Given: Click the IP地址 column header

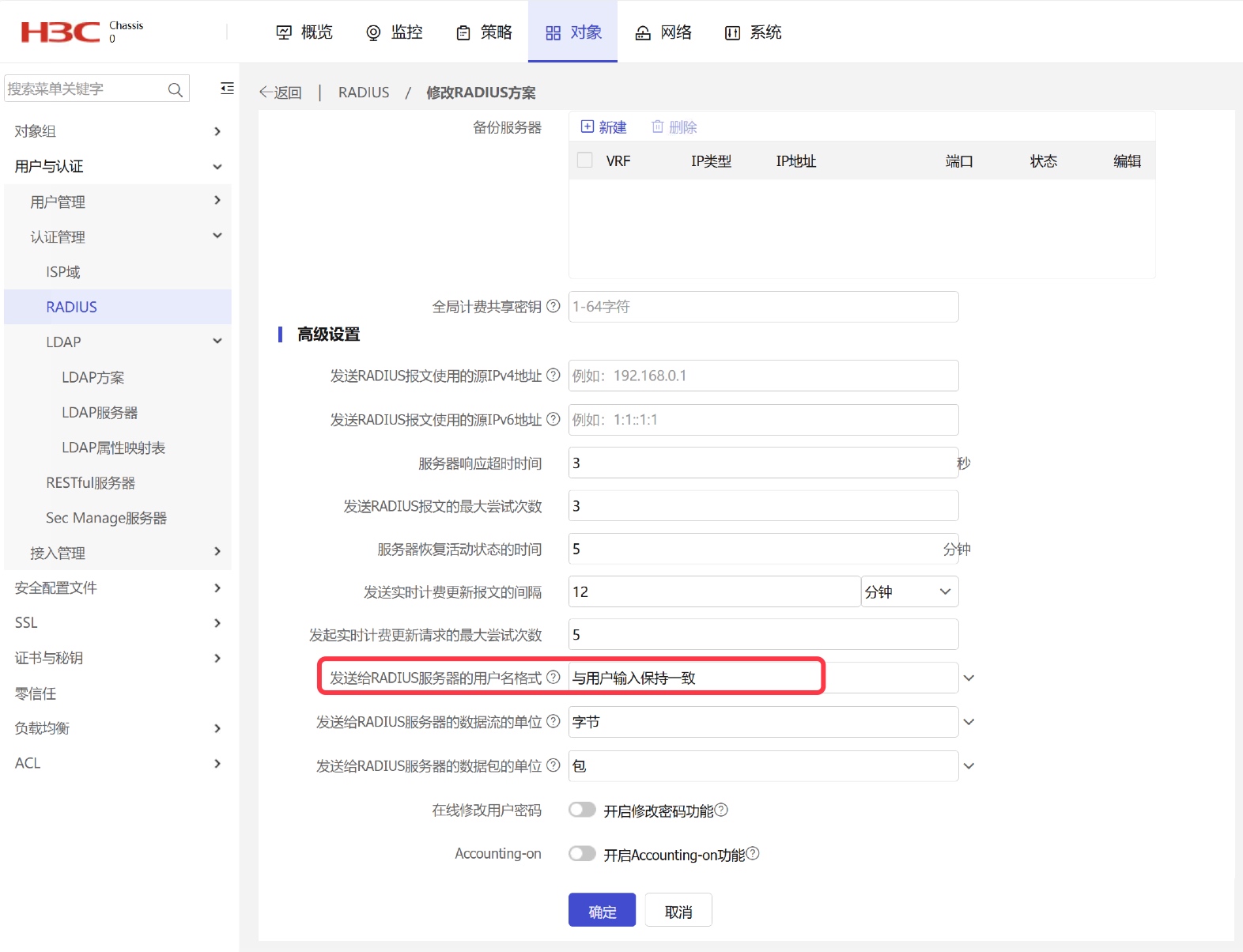Looking at the screenshot, I should (x=795, y=161).
